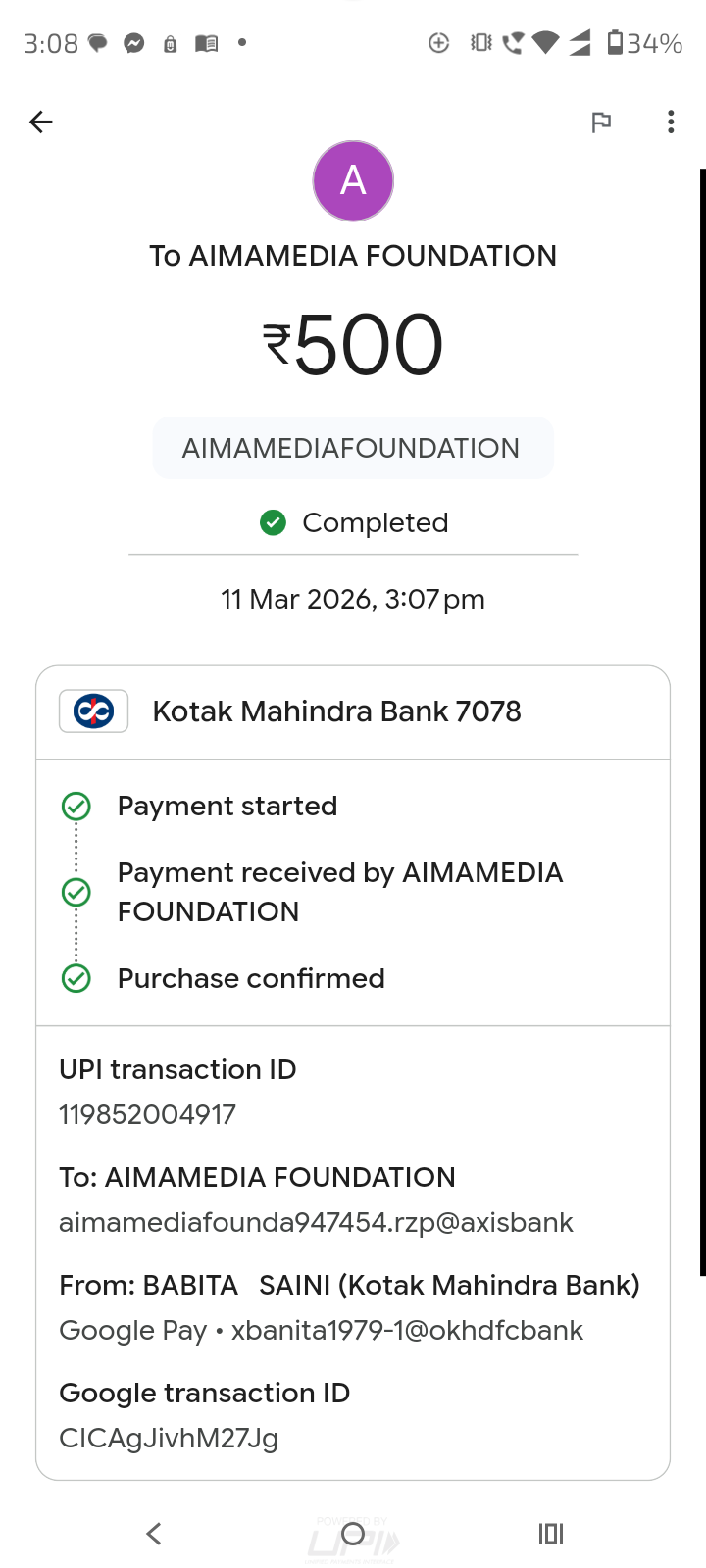The height and width of the screenshot is (1568, 706).
Task: Tap check icon beside Payment received
Action: pos(76,892)
